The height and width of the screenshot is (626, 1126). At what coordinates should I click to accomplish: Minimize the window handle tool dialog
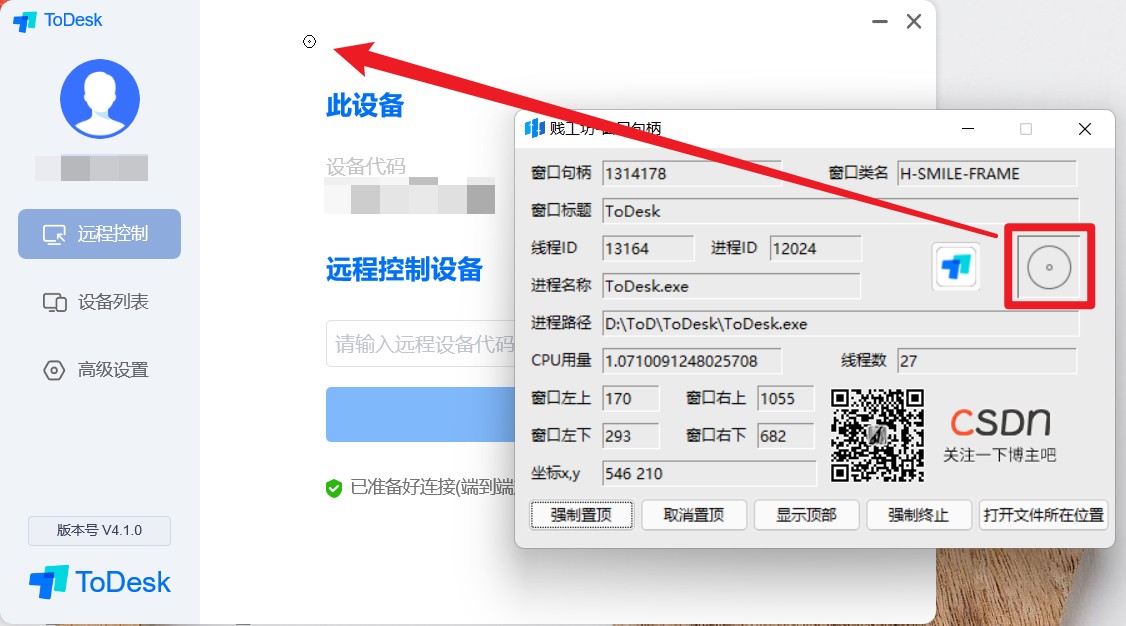tap(968, 129)
